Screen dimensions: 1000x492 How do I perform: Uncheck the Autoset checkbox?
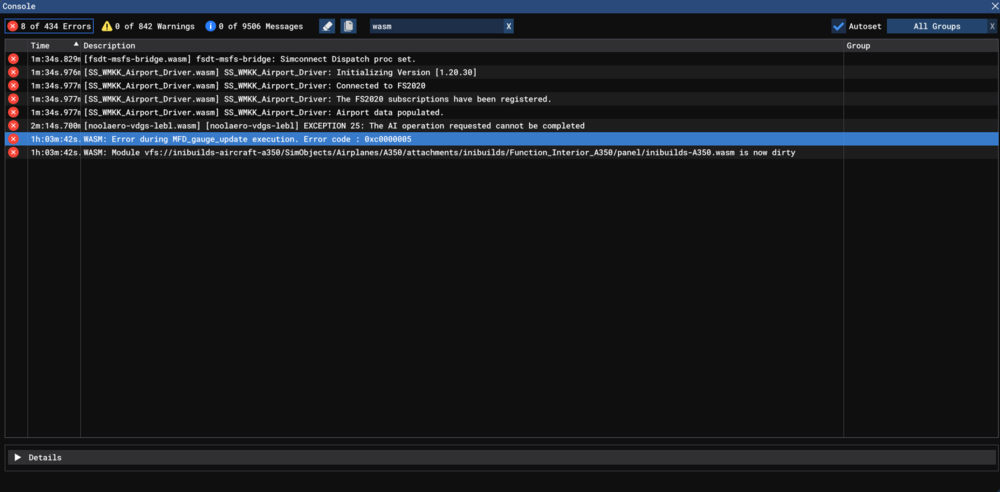(838, 26)
